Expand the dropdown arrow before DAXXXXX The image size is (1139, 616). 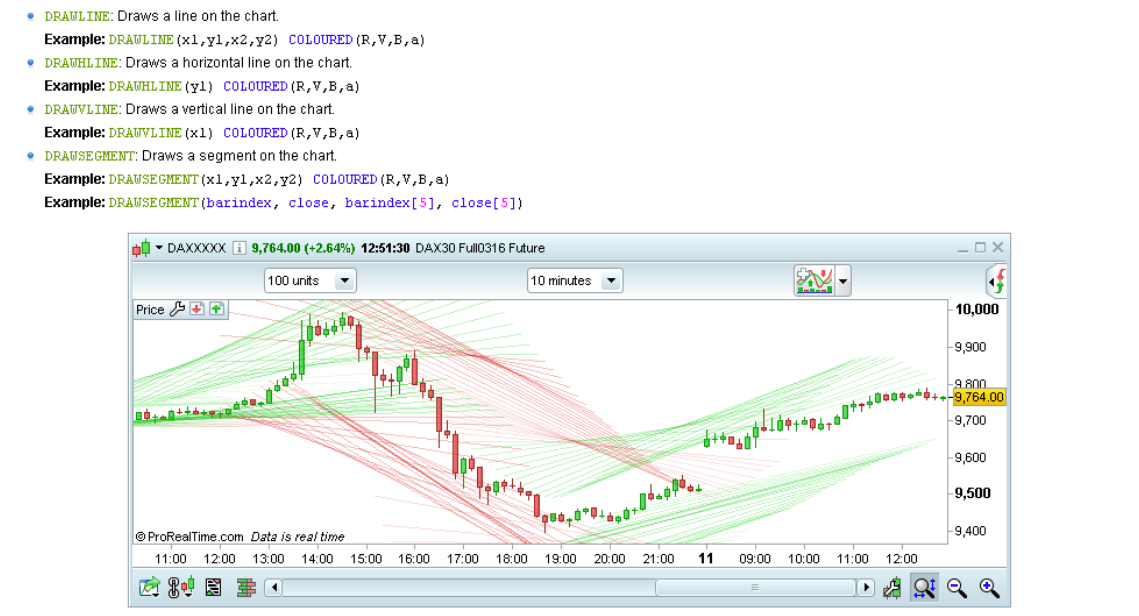pyautogui.click(x=159, y=248)
